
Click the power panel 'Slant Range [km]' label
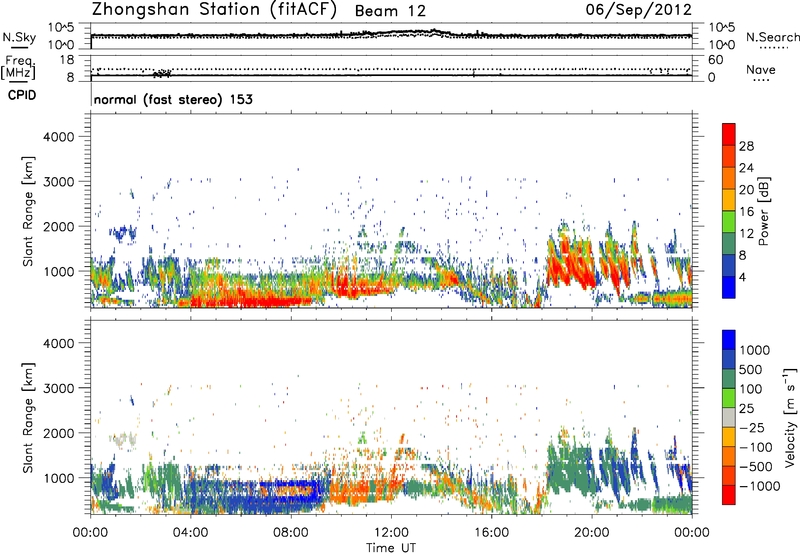[x=28, y=211]
